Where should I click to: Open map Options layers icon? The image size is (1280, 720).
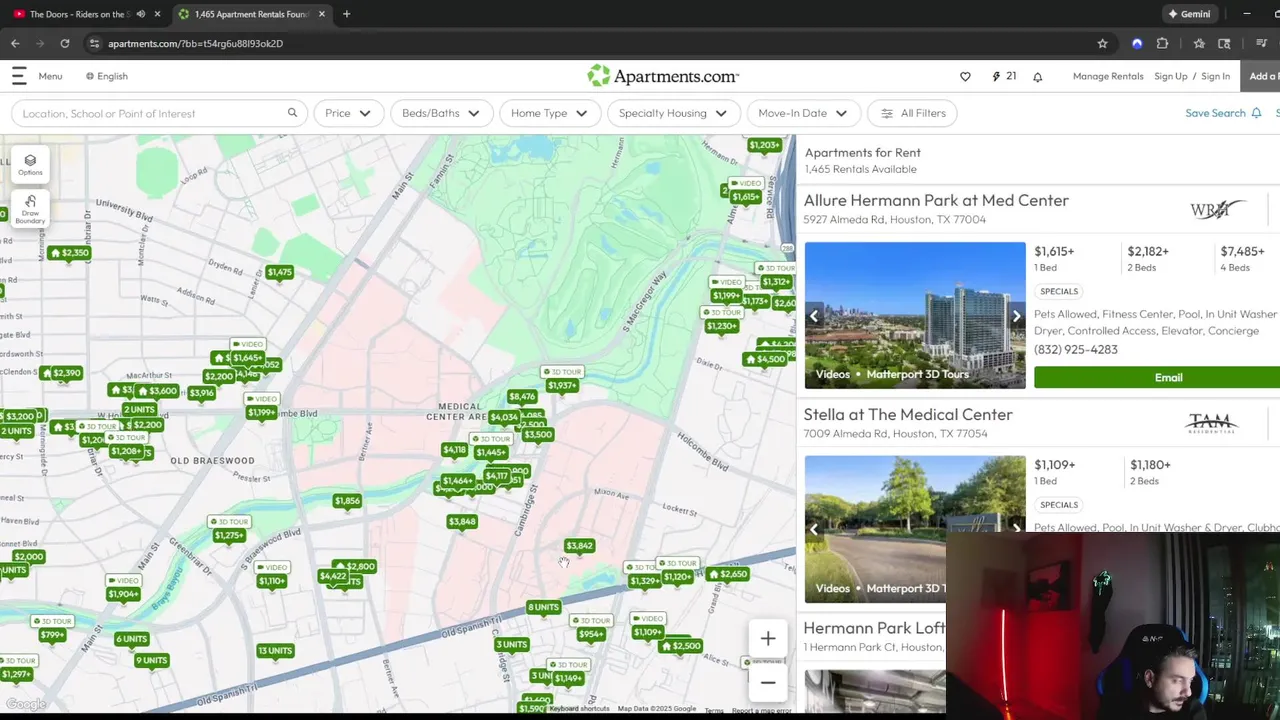coord(30,164)
